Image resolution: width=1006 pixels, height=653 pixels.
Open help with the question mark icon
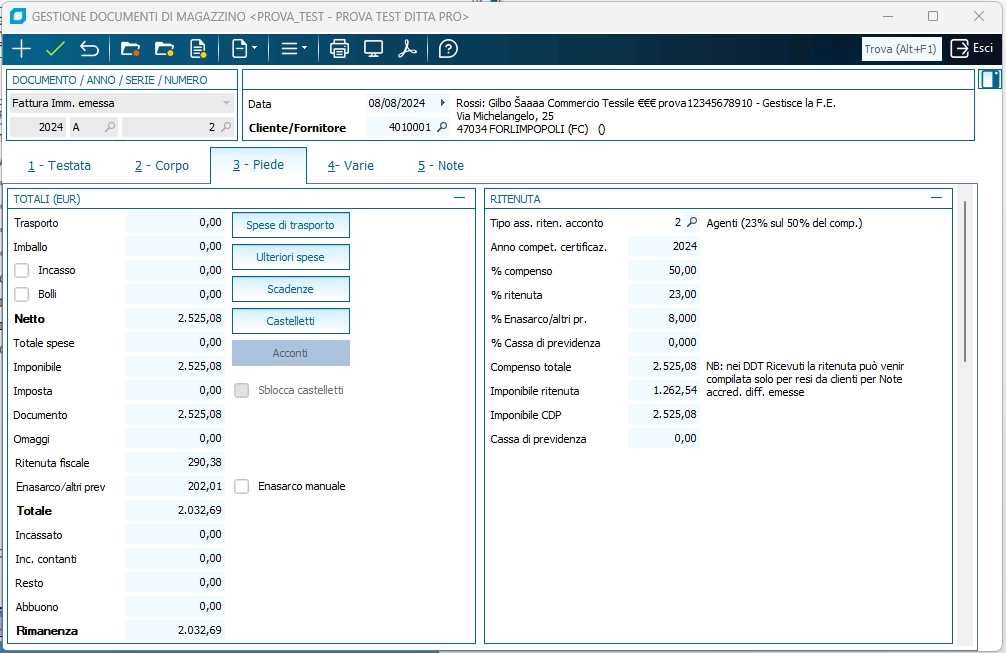coord(448,49)
